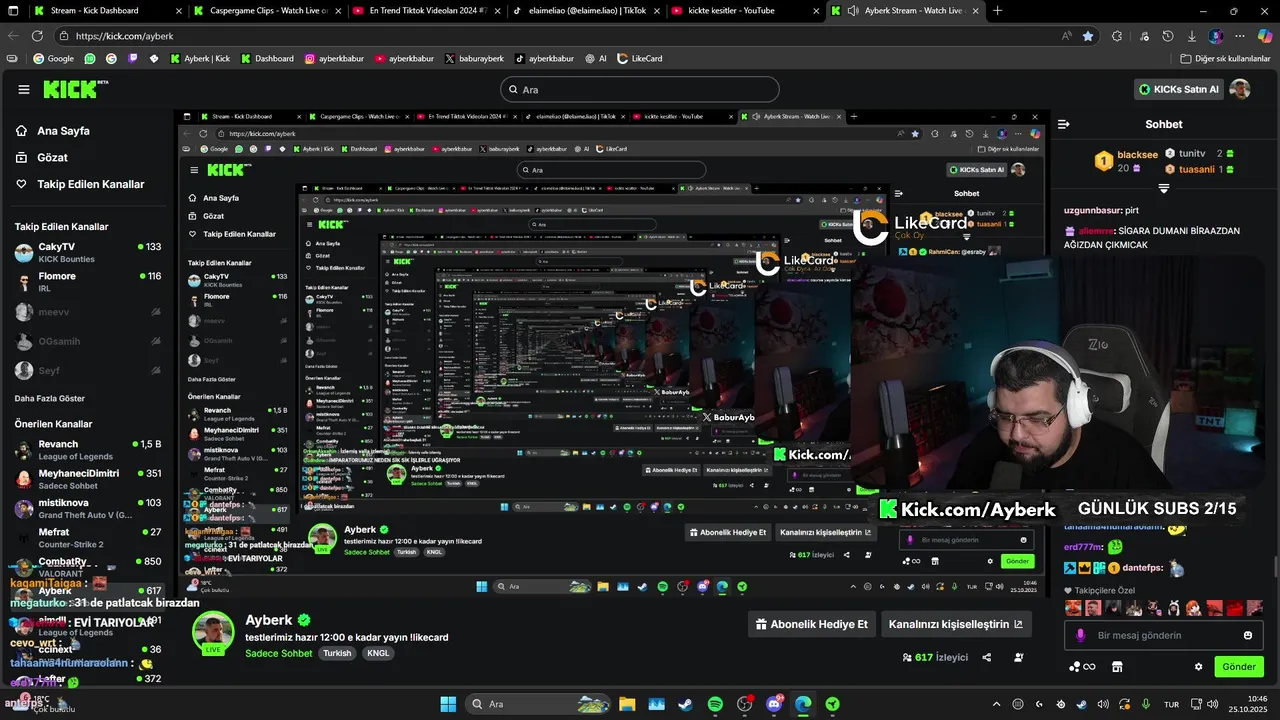Open the emoji picker in chat
The image size is (1280, 720).
(x=1248, y=635)
